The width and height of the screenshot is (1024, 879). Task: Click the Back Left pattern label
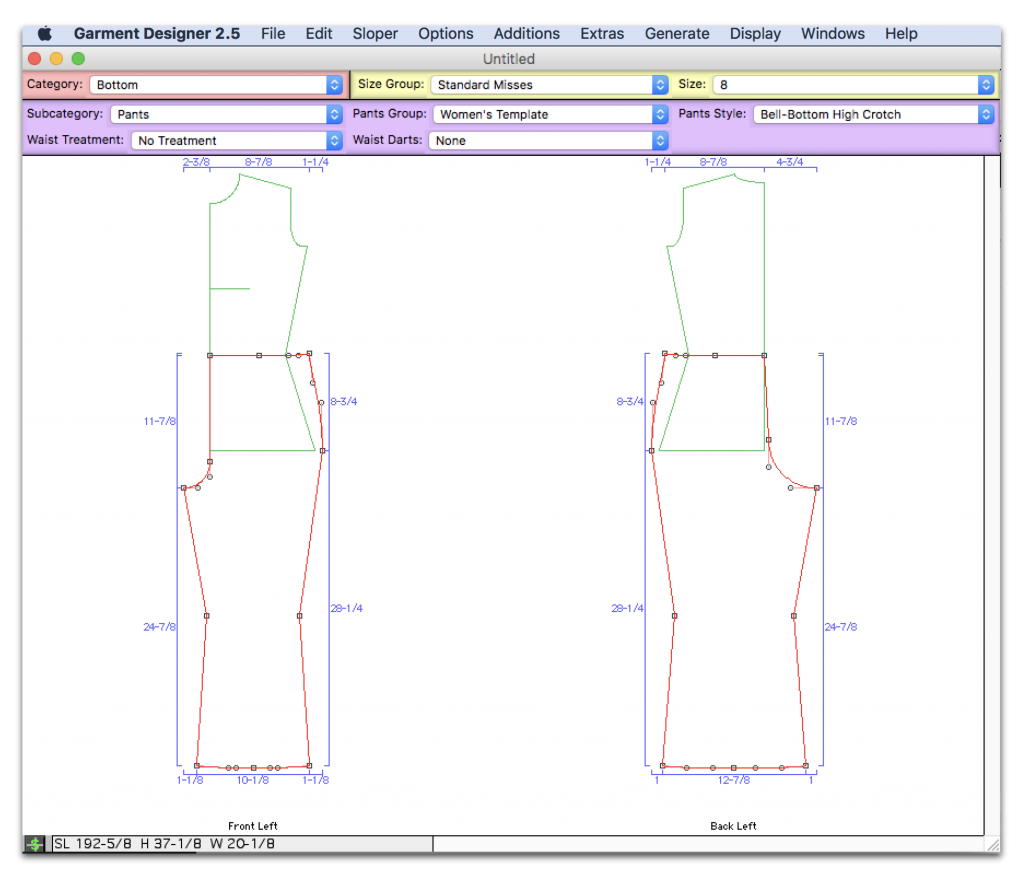[733, 825]
